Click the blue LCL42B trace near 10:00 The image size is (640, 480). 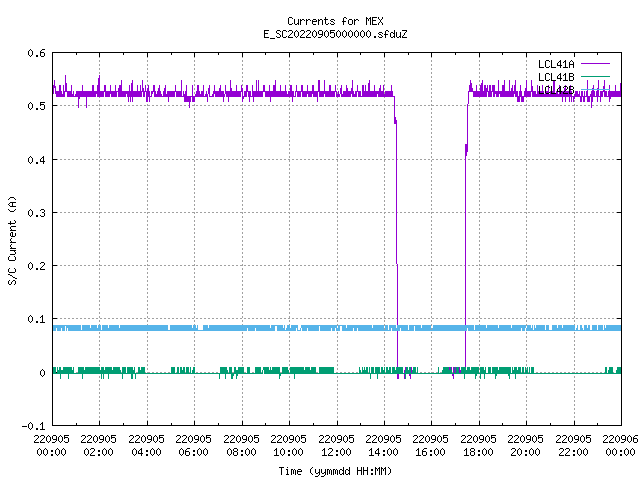click(289, 328)
